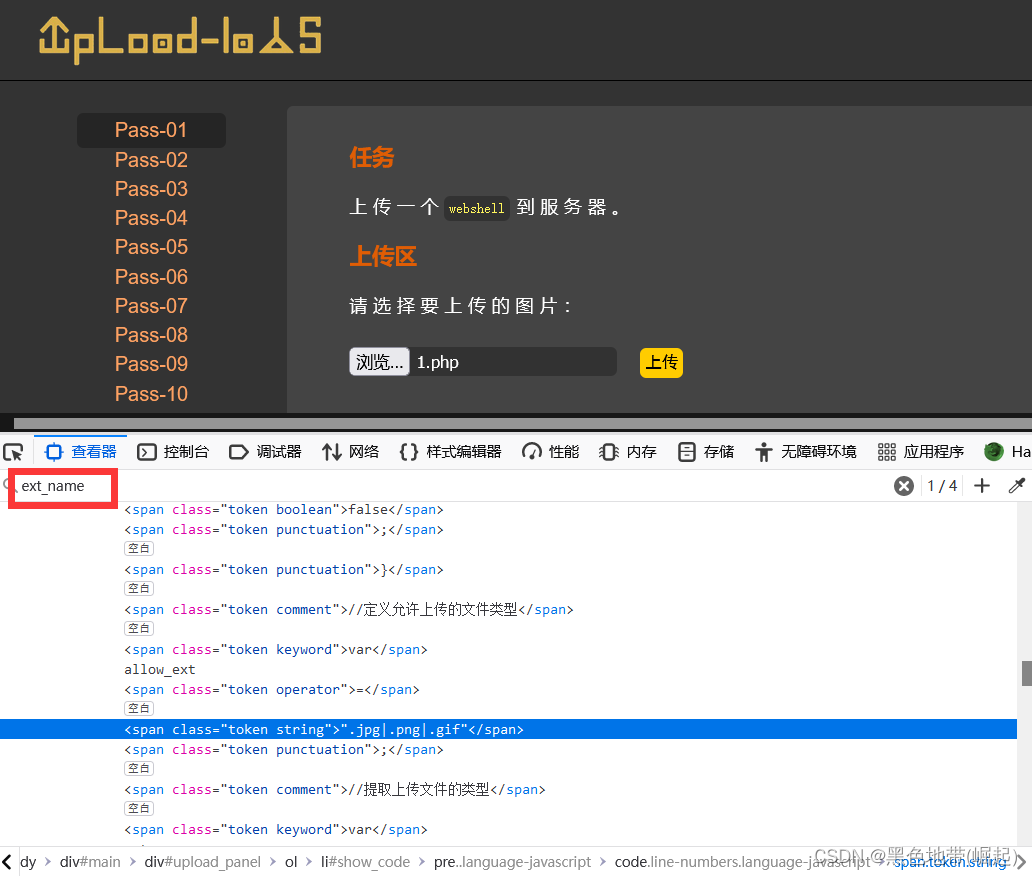Viewport: 1032px width, 876px height.
Task: Click the allow_ext text node
Action: [160, 669]
